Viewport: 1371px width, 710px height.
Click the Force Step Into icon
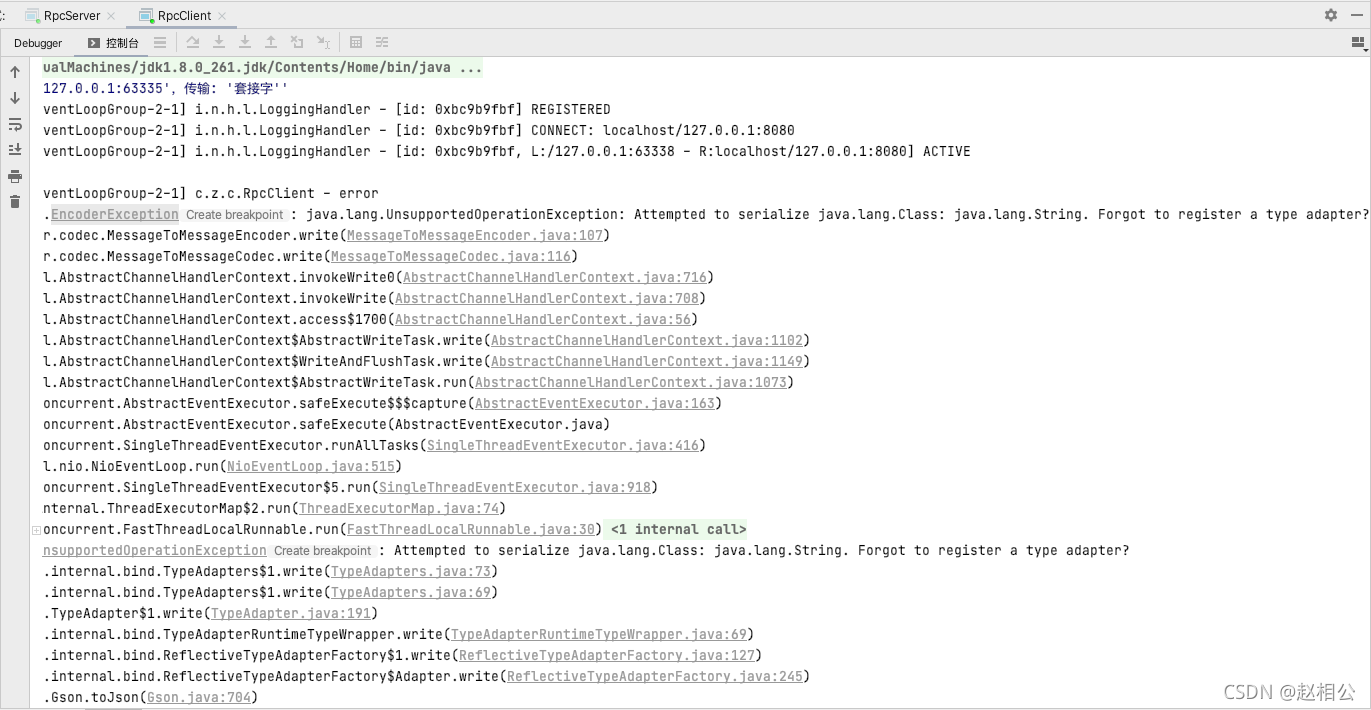pos(245,42)
